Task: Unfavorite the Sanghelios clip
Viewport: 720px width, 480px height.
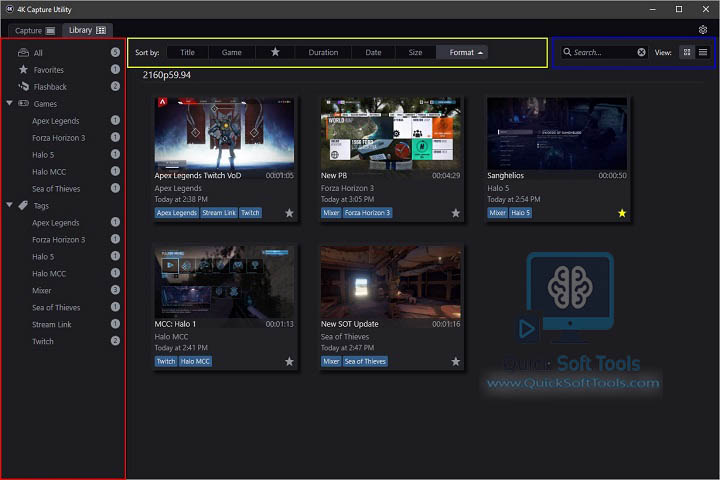Action: point(622,213)
